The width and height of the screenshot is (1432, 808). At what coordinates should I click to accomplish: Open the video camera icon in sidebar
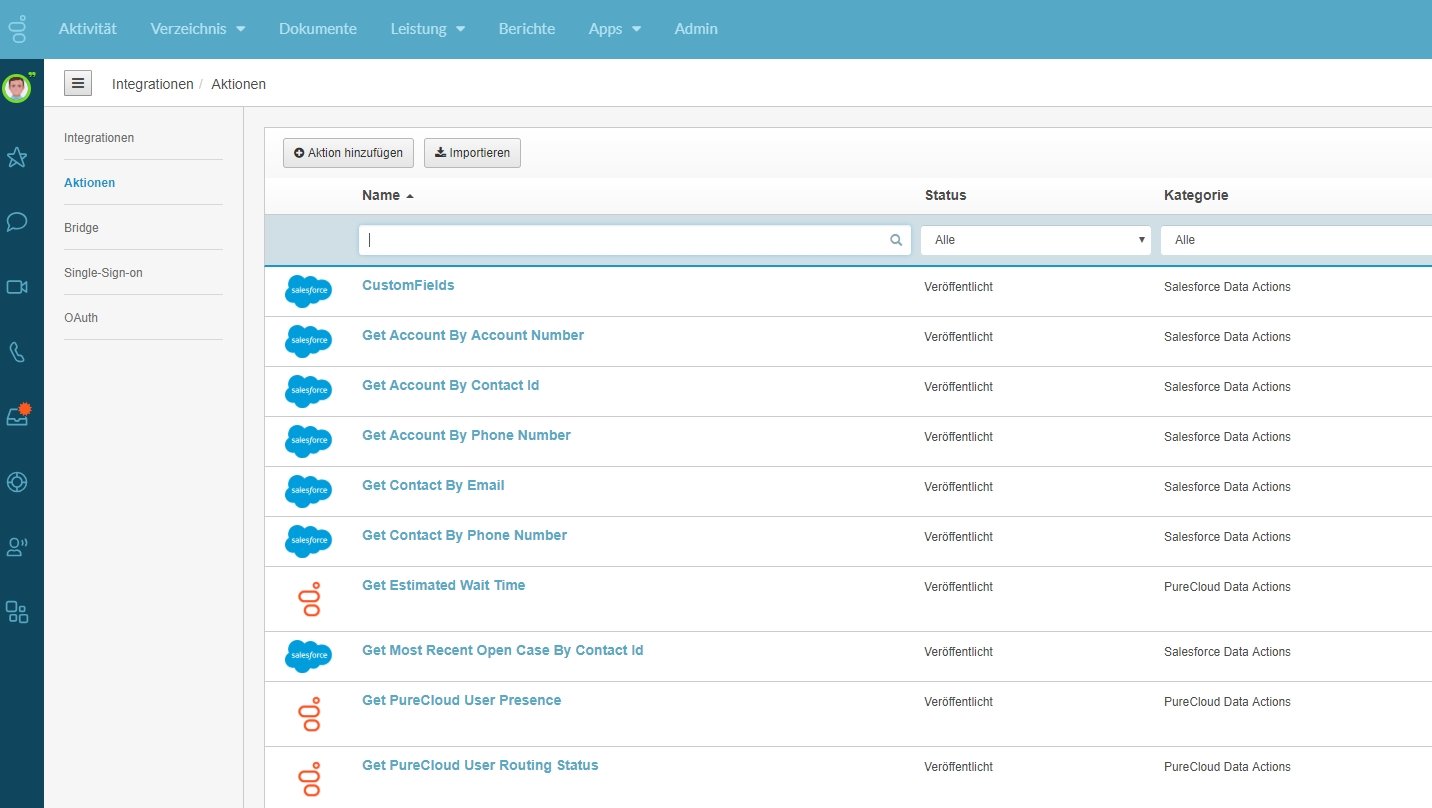(17, 287)
